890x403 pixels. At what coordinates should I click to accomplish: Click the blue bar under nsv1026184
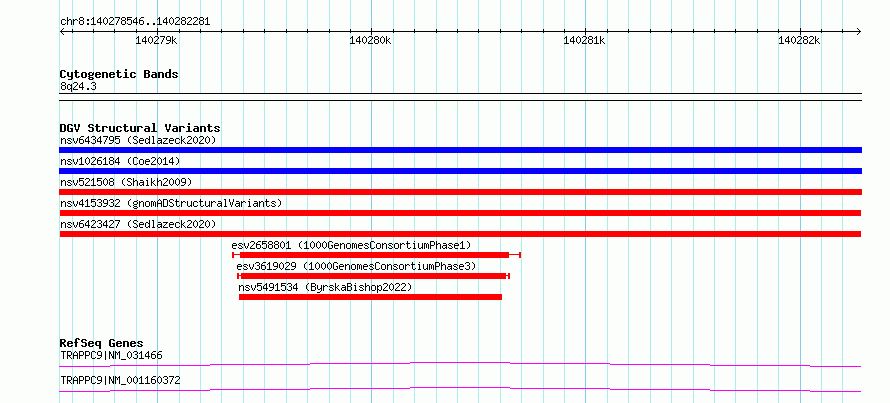(460, 171)
